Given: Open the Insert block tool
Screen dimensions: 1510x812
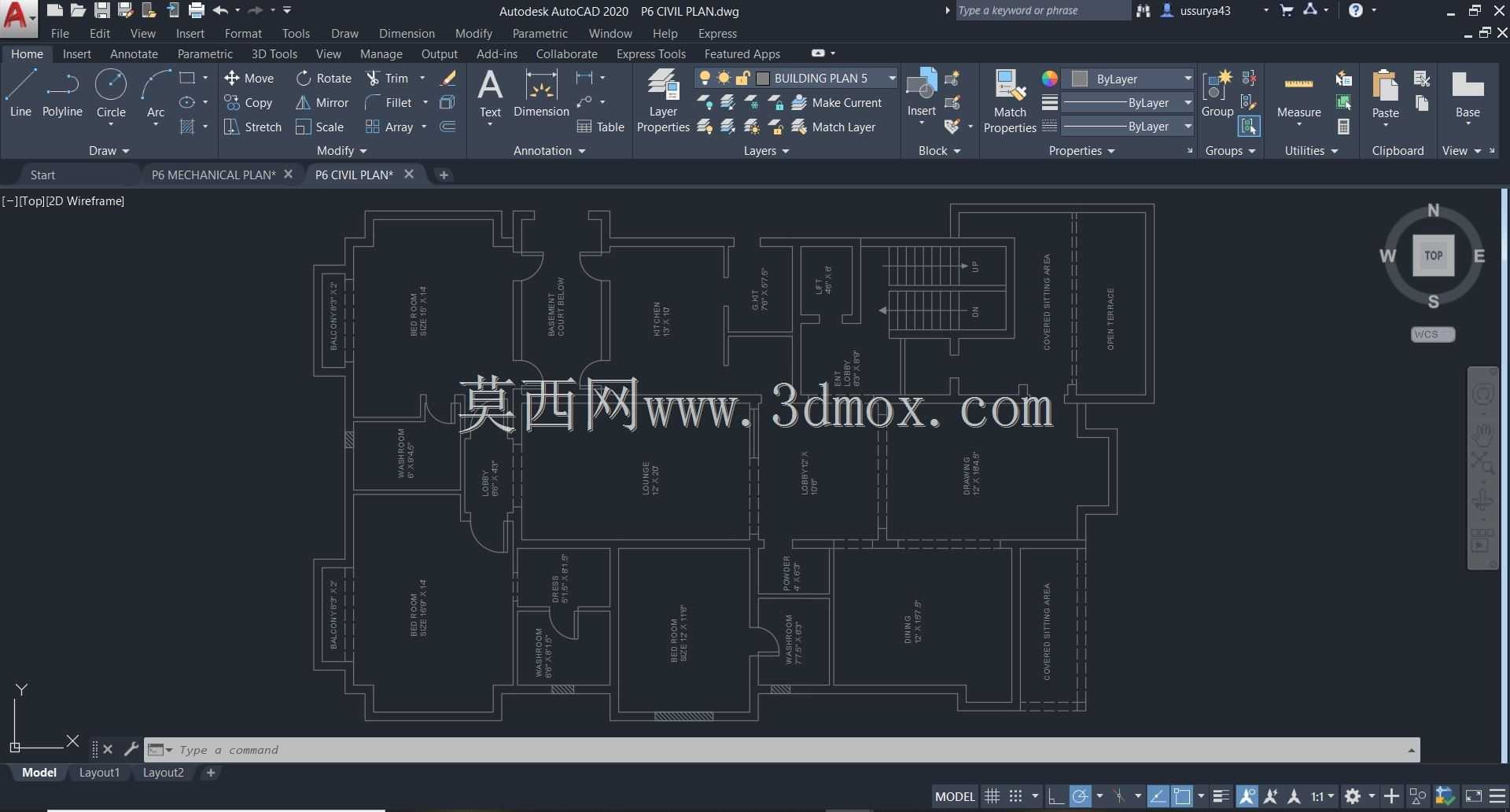Looking at the screenshot, I should tap(921, 93).
